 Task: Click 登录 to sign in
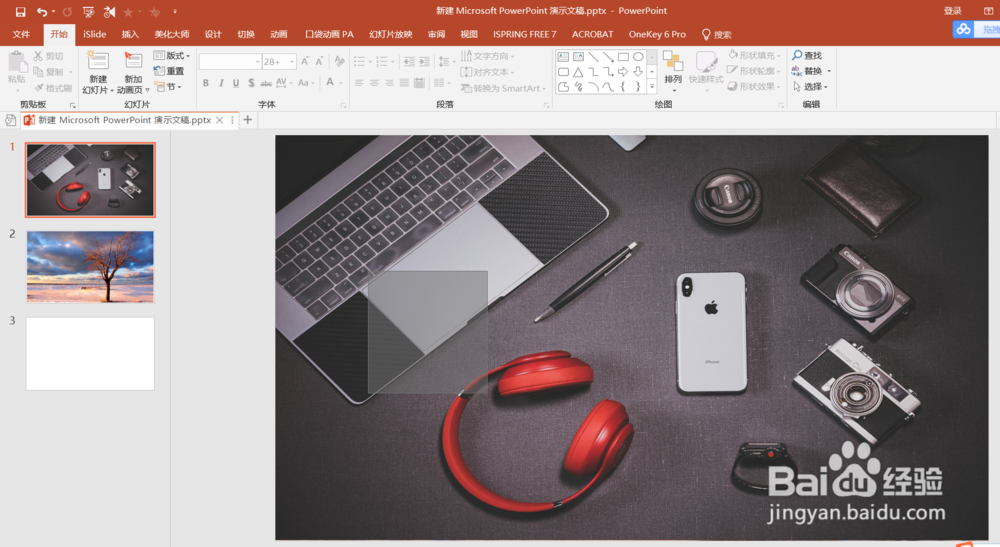953,11
